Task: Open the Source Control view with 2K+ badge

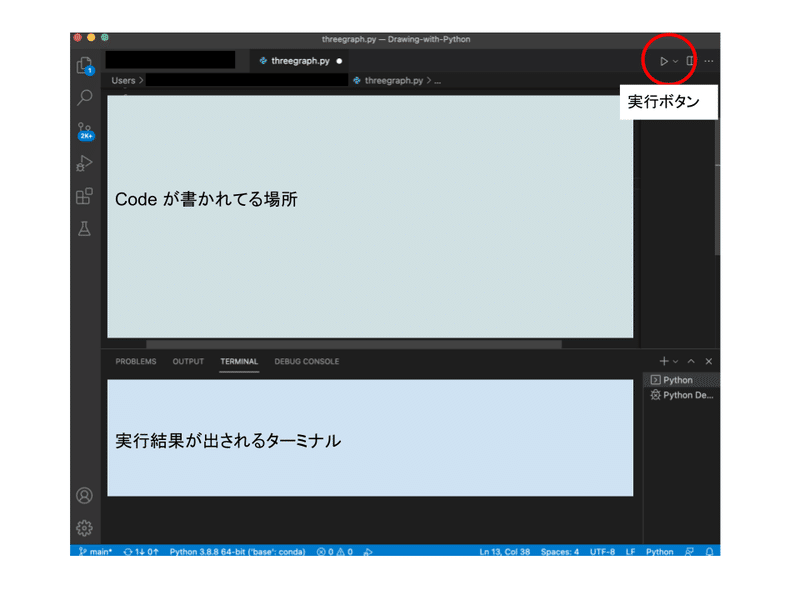Action: (85, 131)
